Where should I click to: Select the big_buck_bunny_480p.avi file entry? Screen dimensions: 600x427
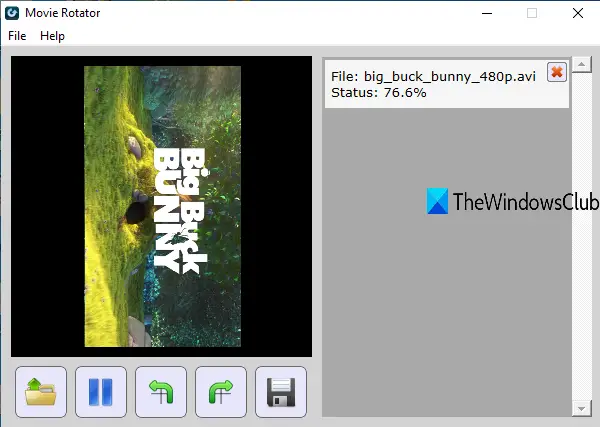[x=447, y=84]
